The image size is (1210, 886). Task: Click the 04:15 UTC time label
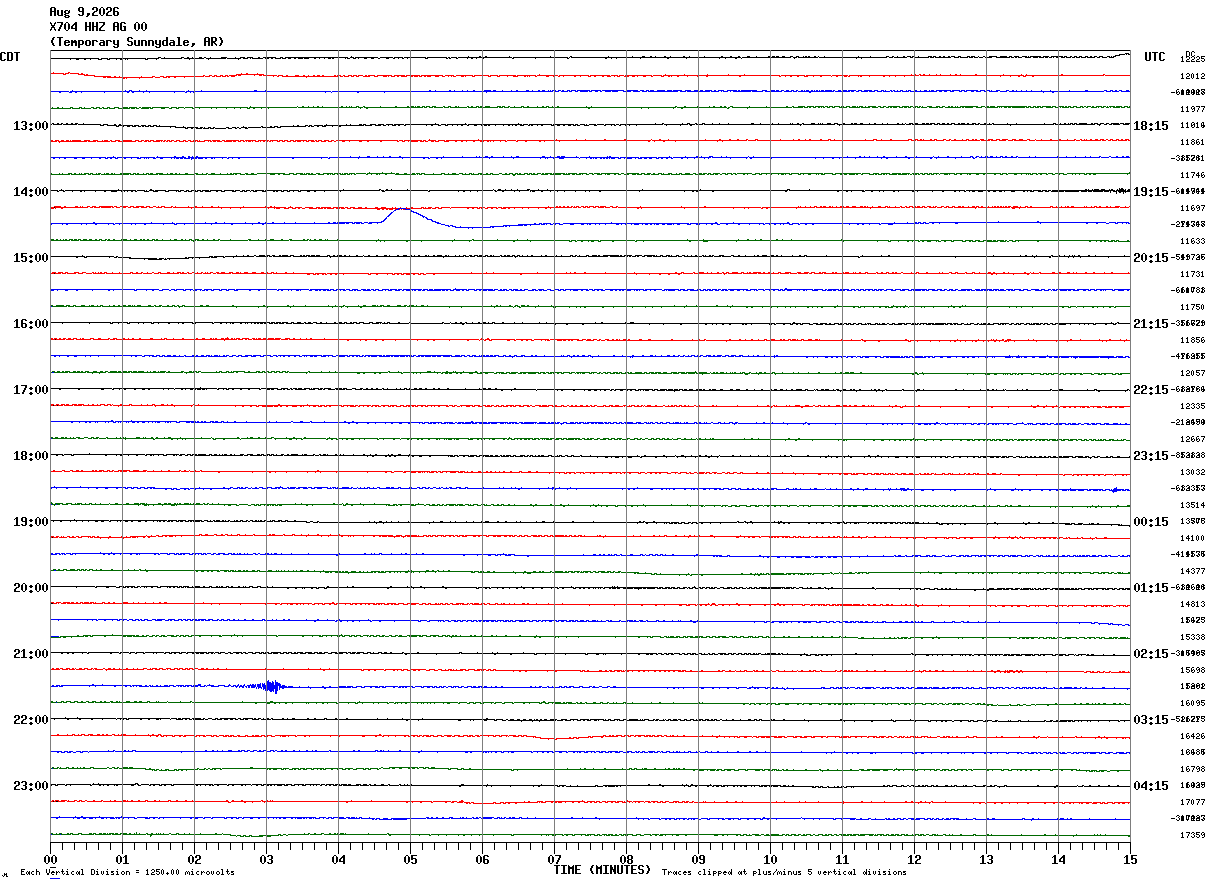click(x=1151, y=785)
